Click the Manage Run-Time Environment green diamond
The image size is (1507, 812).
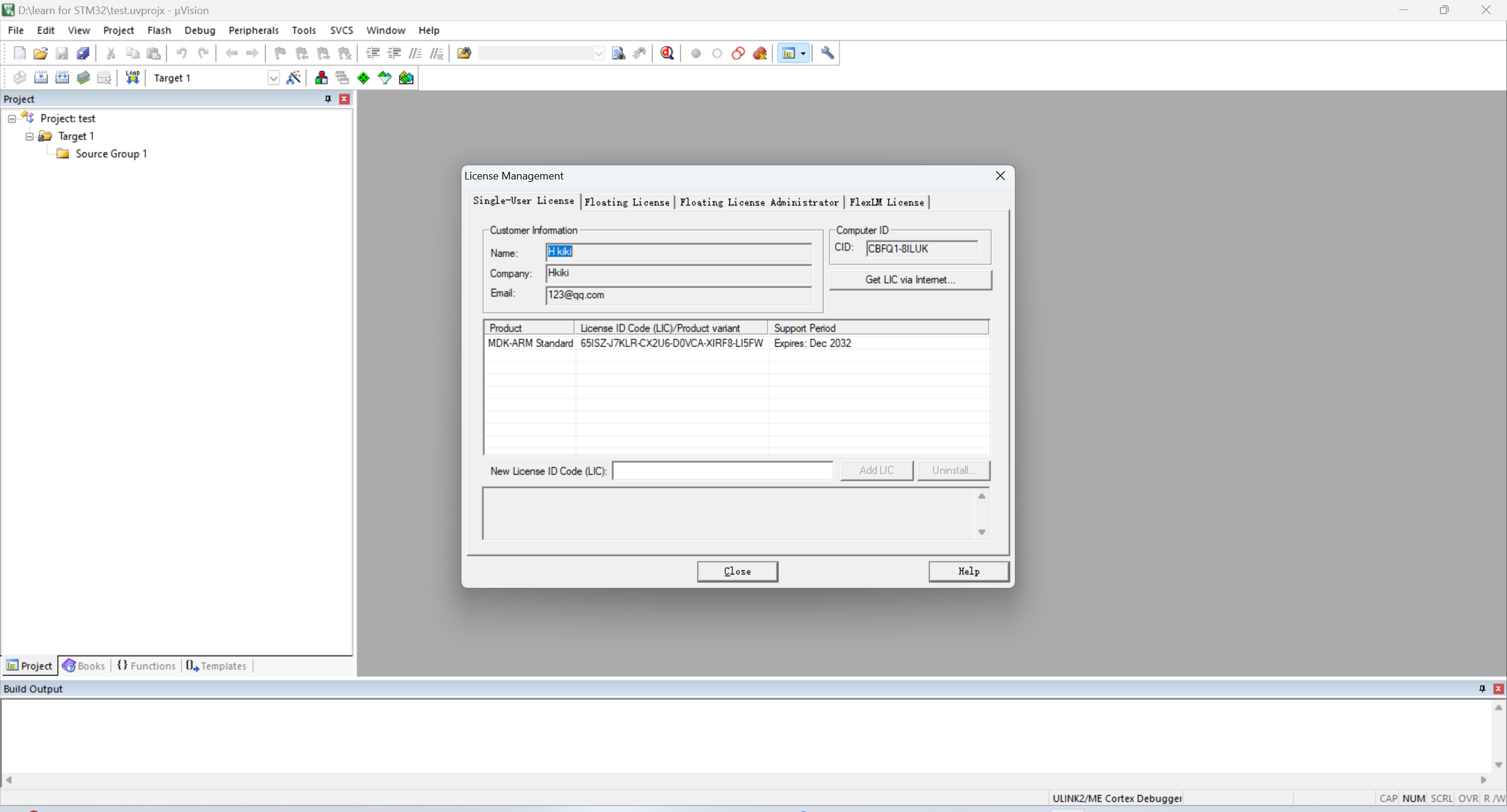[x=364, y=78]
